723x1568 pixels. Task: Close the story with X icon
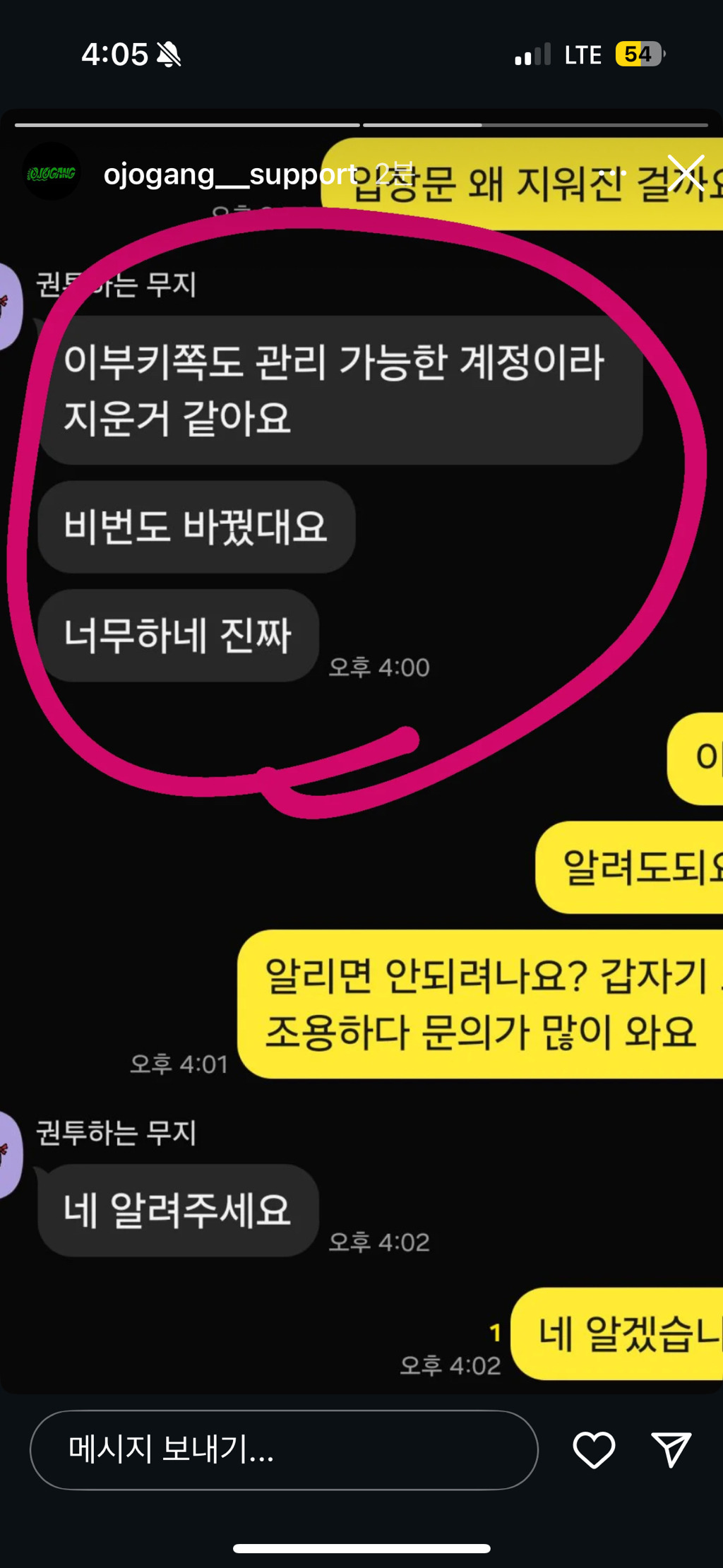point(686,173)
